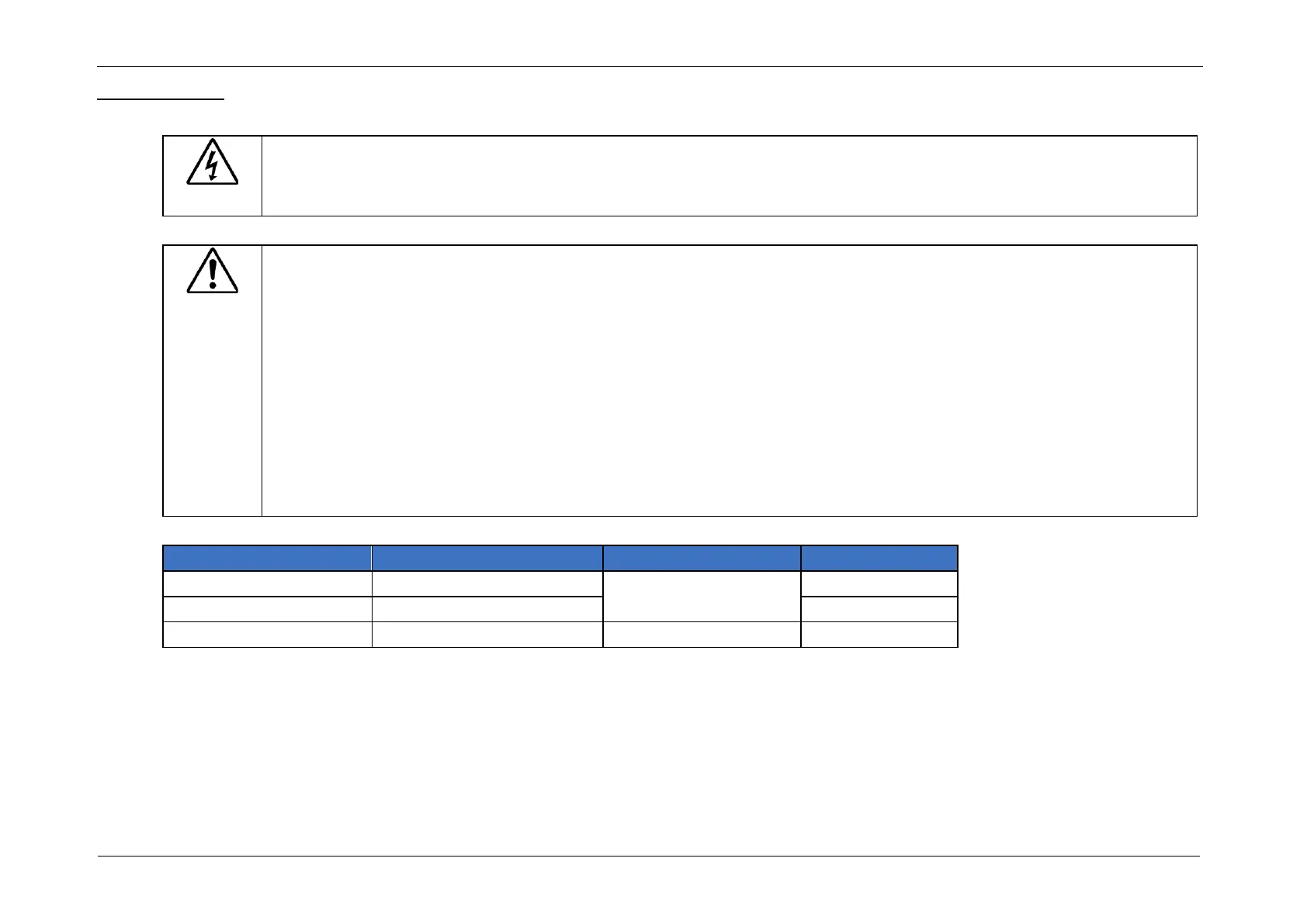The width and height of the screenshot is (1307, 924).
Task: Click the last-row cell in the second column
Action: pyautogui.click(x=487, y=635)
